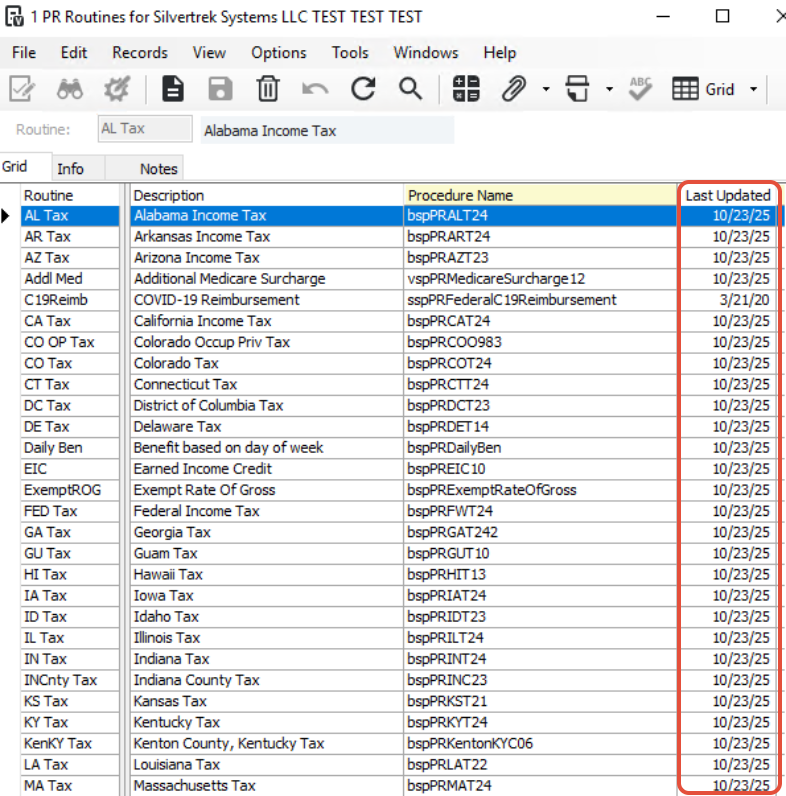Click the ABC spell check icon
This screenshot has width=786, height=796.
640,89
